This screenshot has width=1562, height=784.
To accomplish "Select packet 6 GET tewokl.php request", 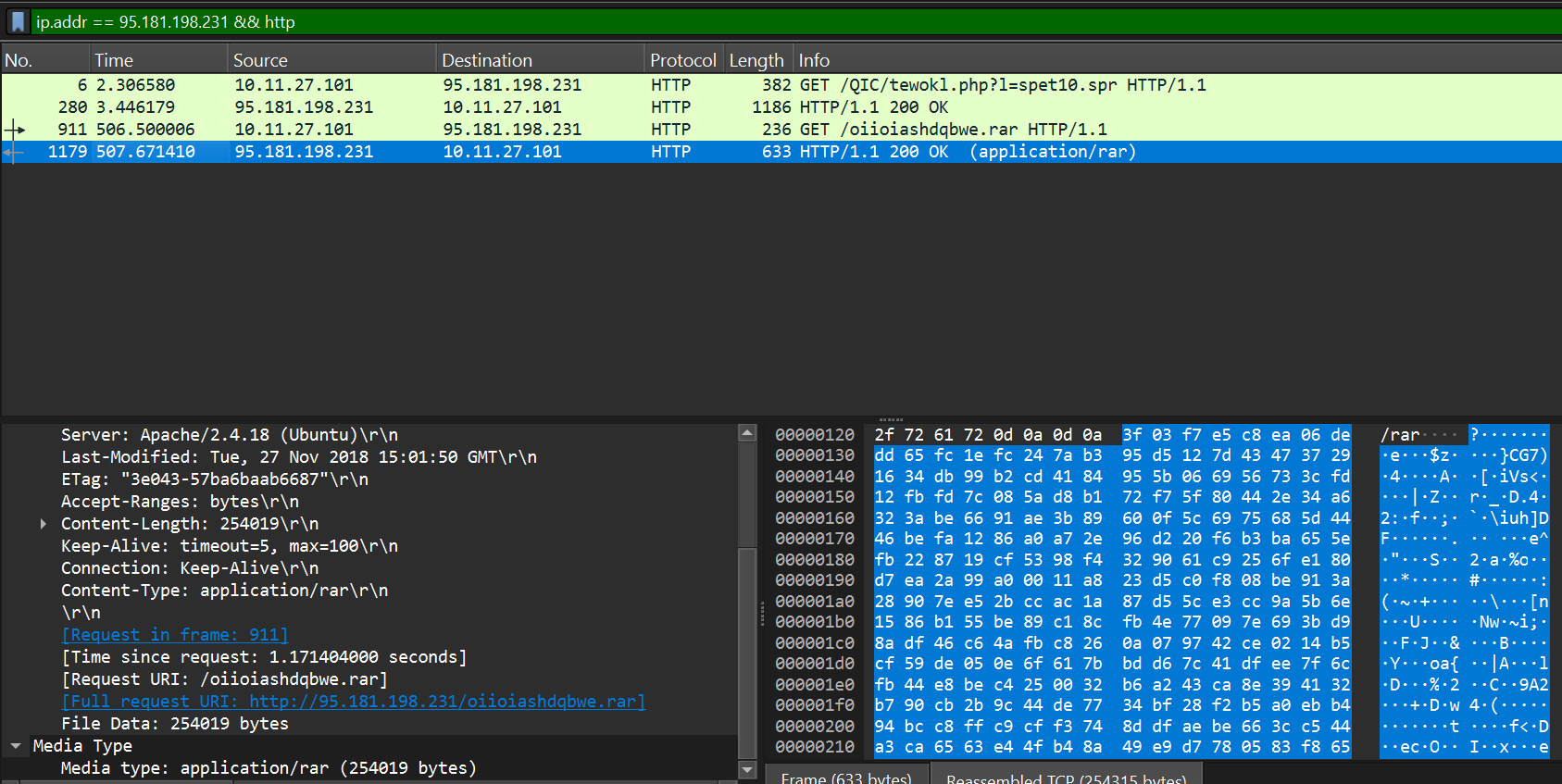I will 781,85.
